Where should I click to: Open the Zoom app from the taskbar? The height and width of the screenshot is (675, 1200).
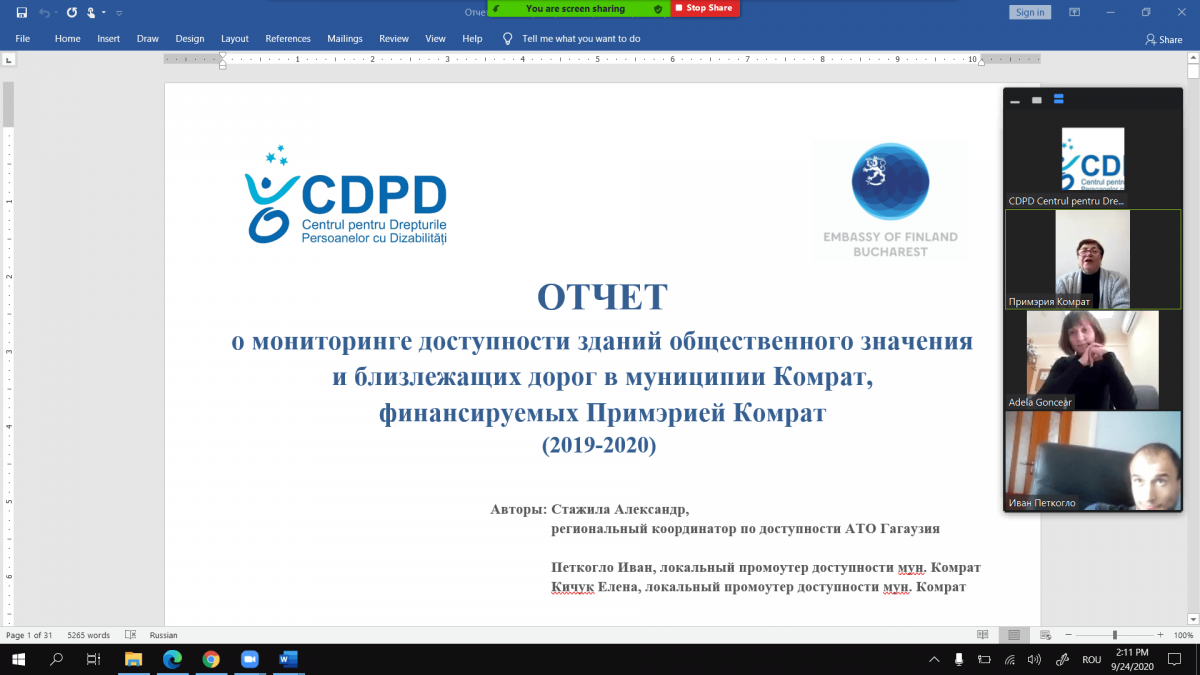pyautogui.click(x=249, y=659)
